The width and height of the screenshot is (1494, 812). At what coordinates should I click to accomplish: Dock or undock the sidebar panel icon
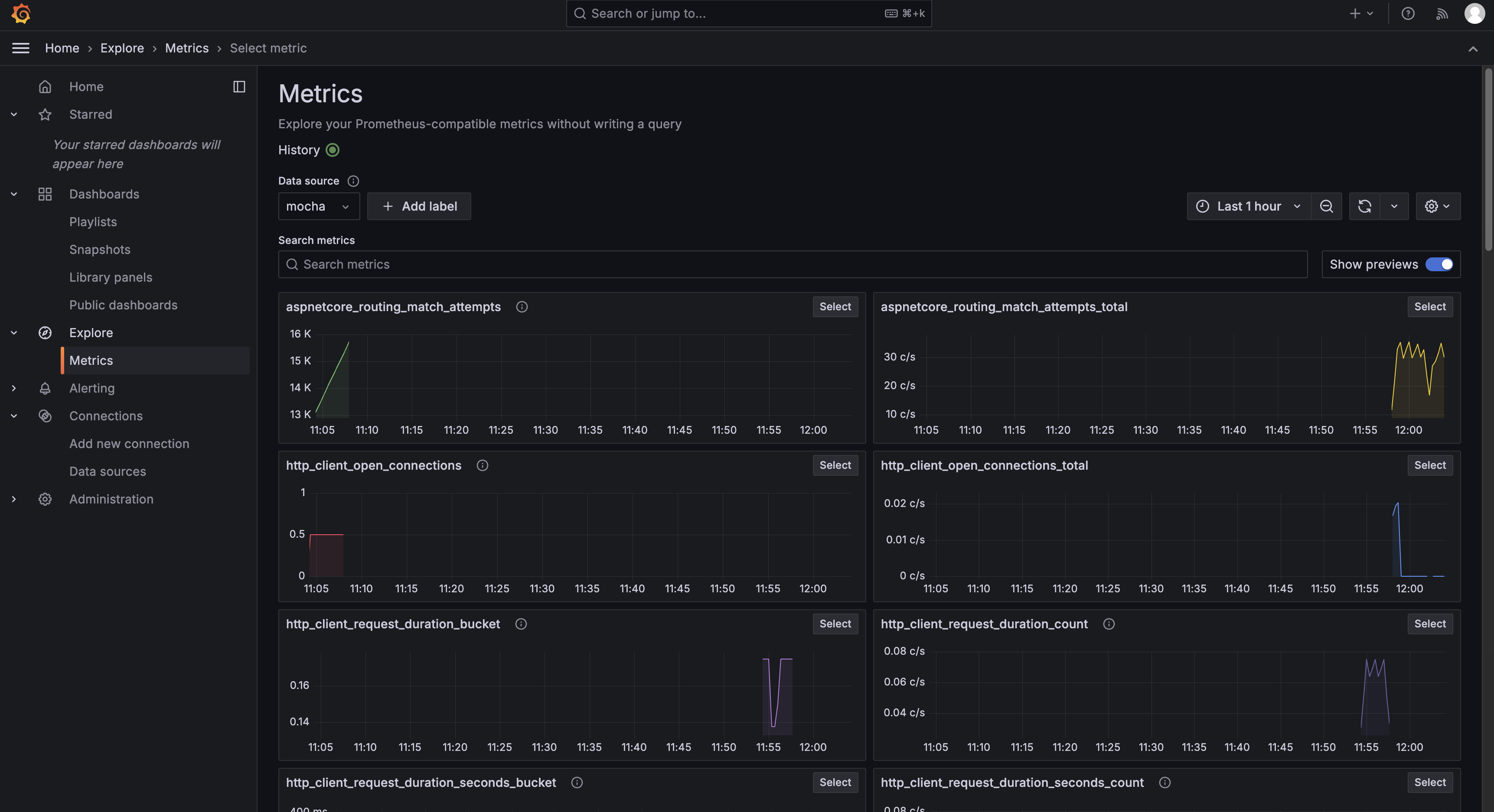pyautogui.click(x=239, y=86)
